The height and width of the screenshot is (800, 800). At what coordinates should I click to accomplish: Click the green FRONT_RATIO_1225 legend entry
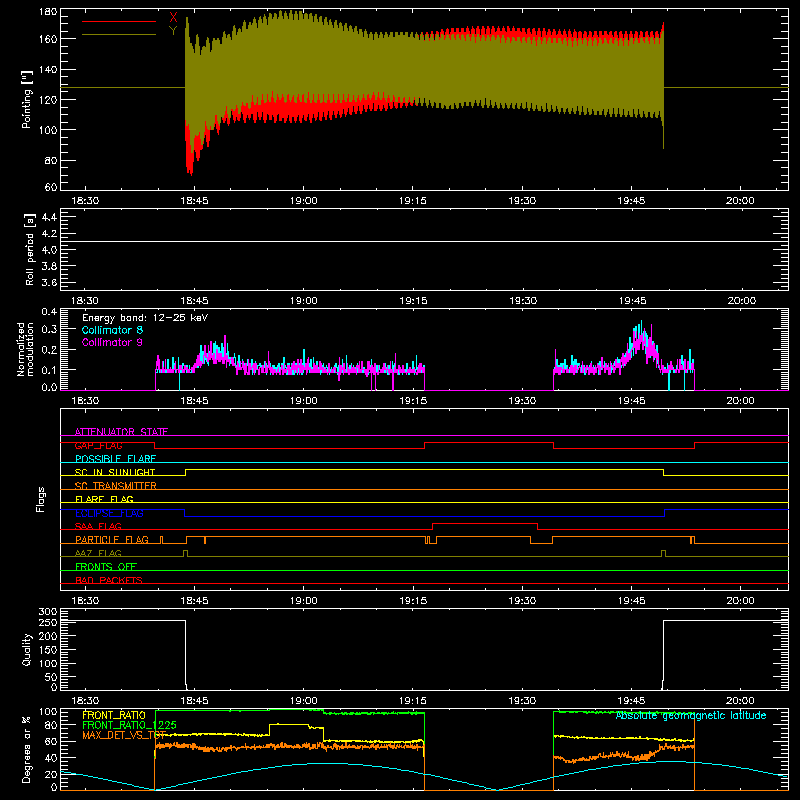[130, 725]
